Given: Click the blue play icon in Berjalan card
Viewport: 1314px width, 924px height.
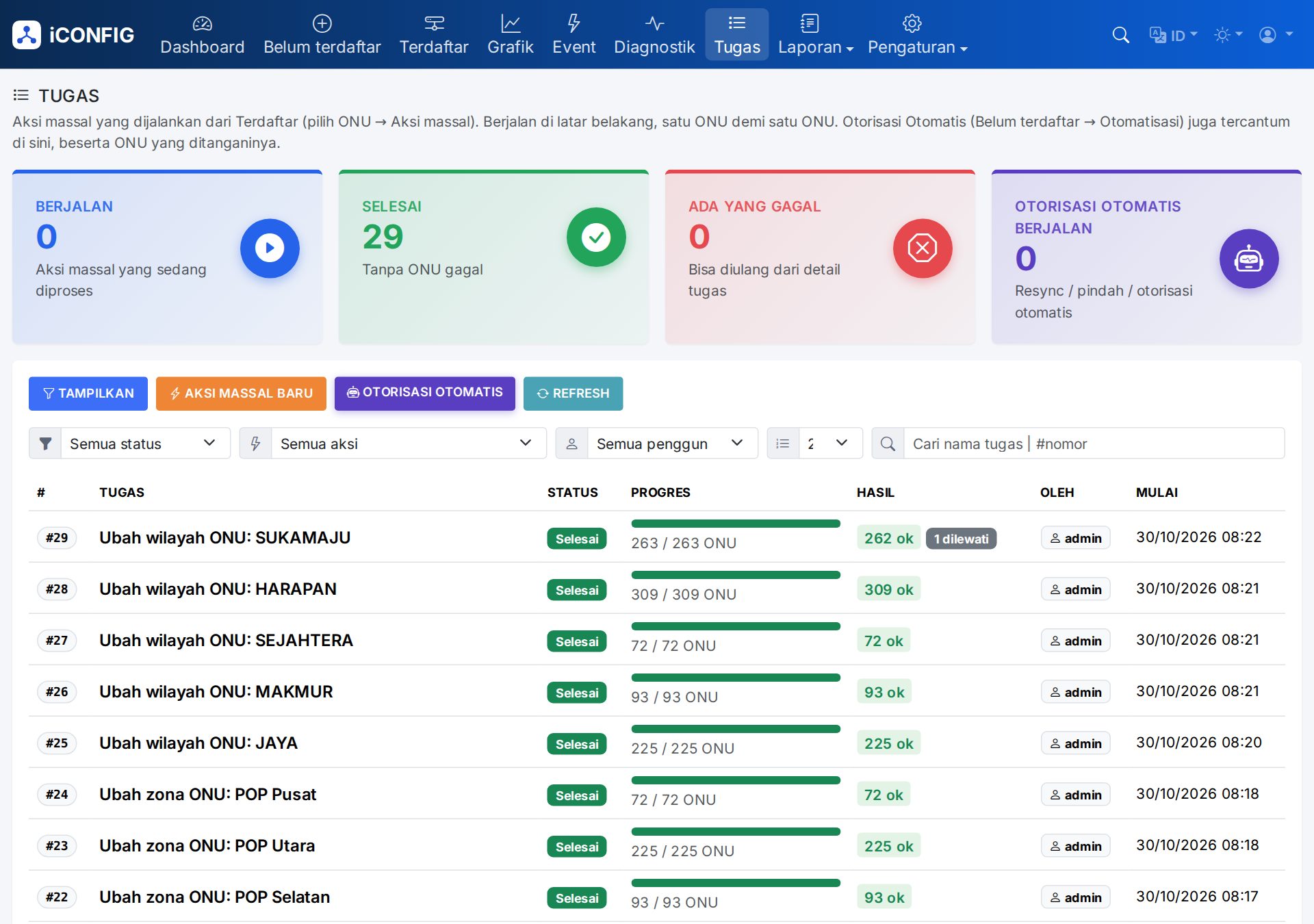Looking at the screenshot, I should click(270, 248).
